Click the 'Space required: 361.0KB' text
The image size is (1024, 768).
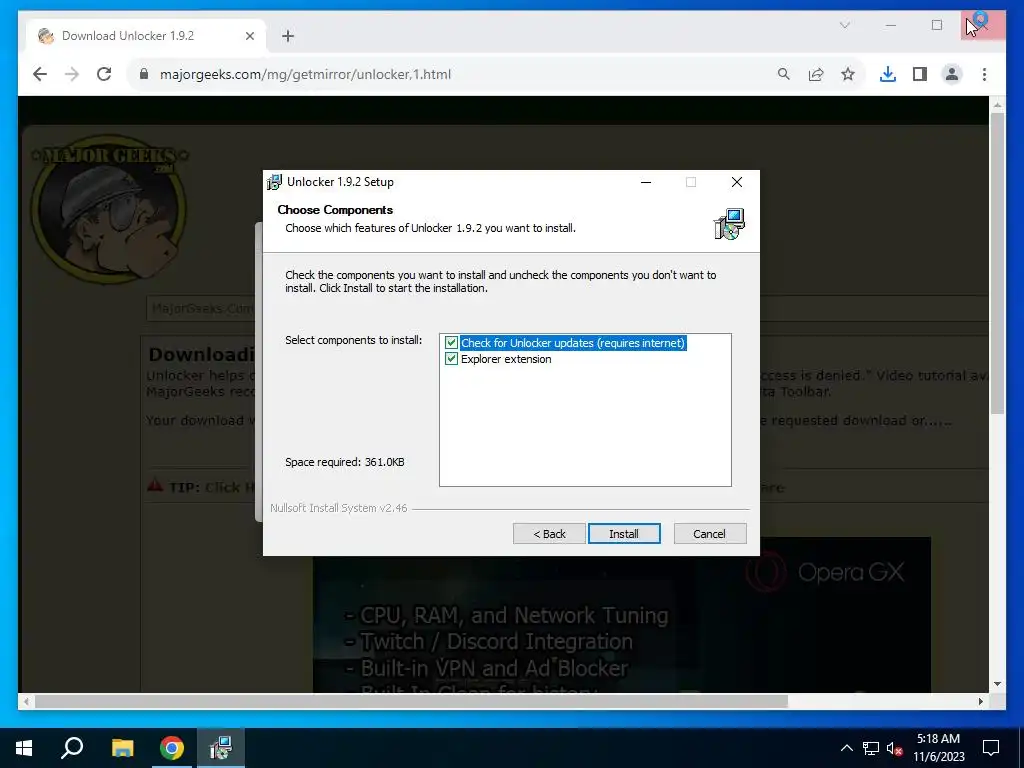345,462
